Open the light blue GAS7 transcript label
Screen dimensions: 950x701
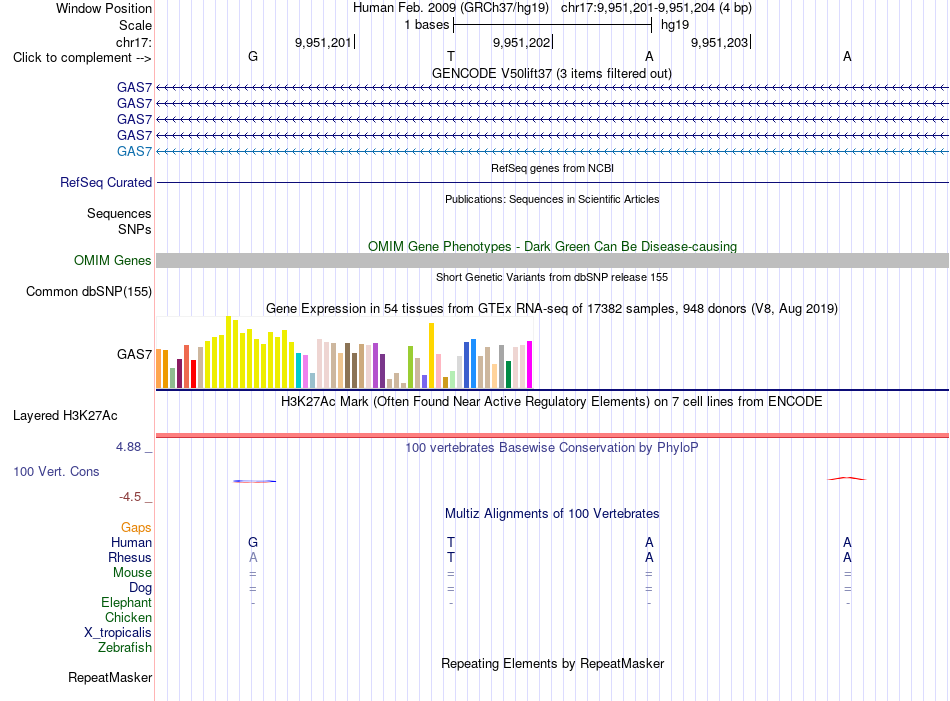[135, 151]
